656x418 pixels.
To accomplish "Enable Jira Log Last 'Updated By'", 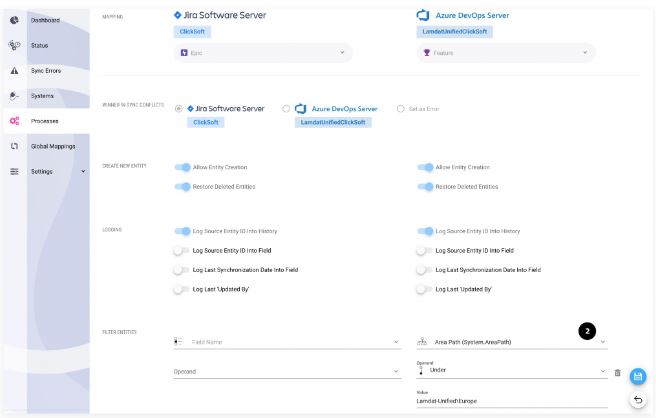I will [x=181, y=289].
